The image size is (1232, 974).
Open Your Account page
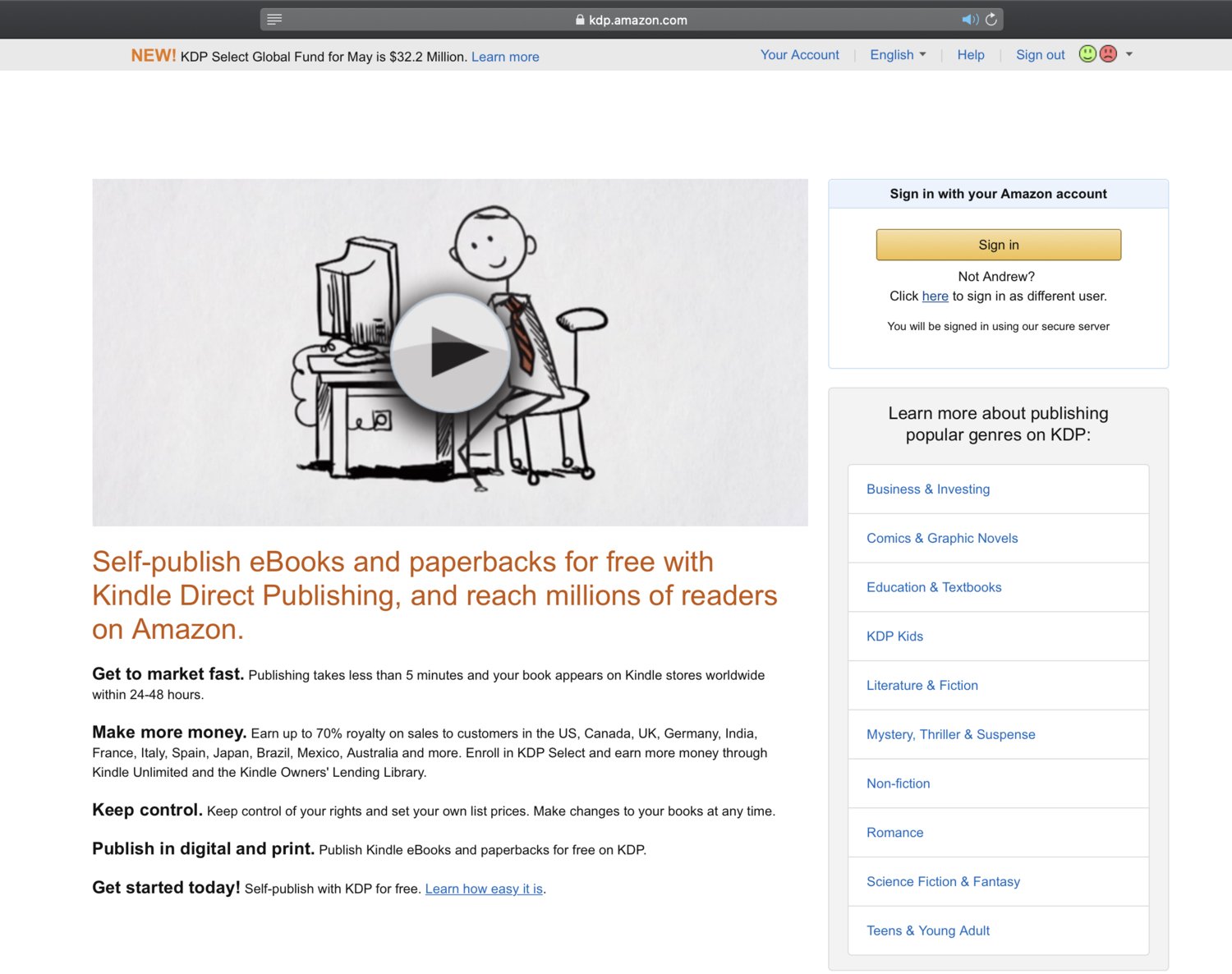[799, 55]
